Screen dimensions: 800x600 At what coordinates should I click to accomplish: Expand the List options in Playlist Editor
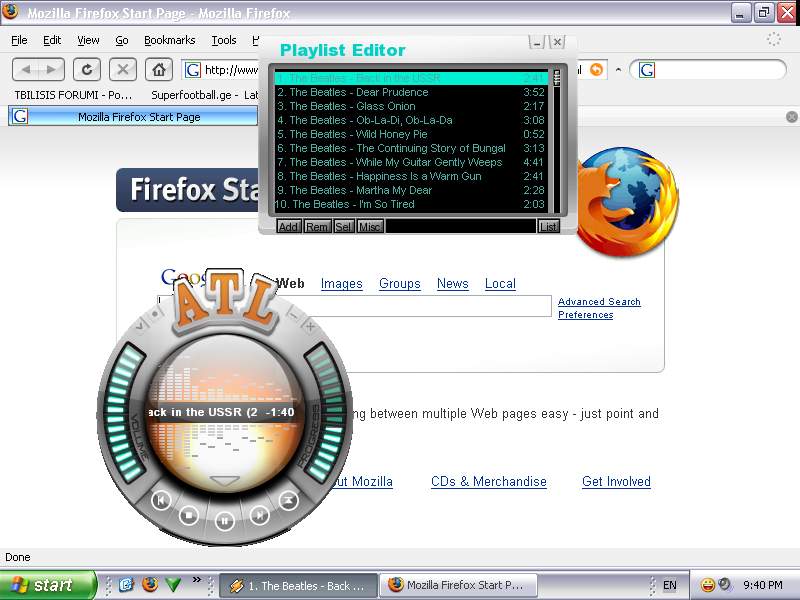coord(548,227)
